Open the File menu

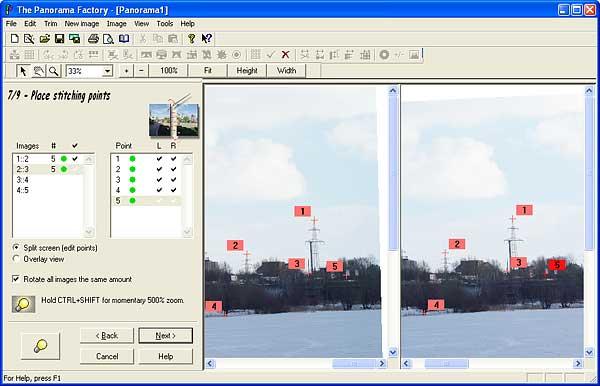pos(11,24)
